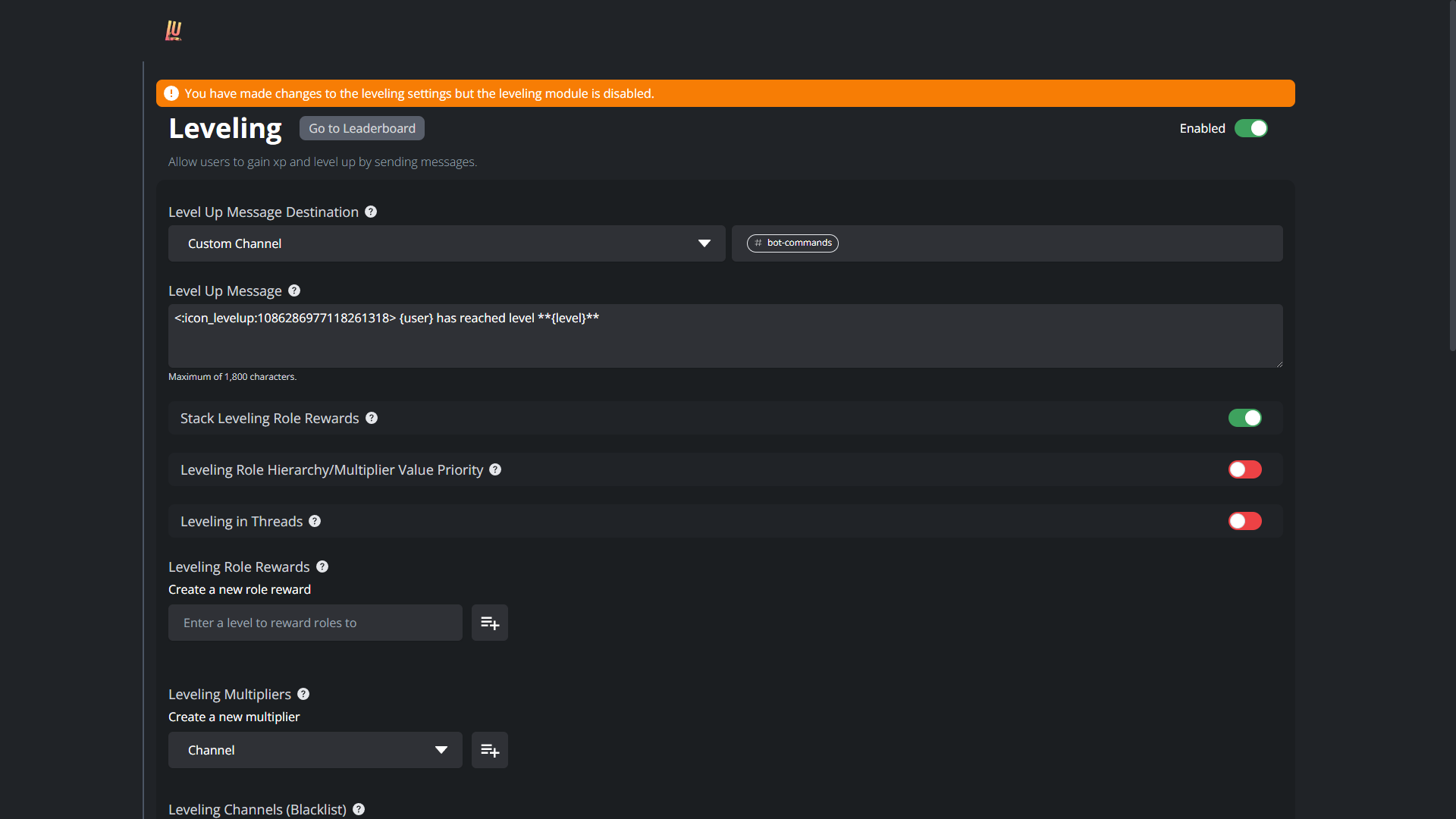Click add-list icon to create new multiplier
The image size is (1456, 819).
(x=490, y=750)
